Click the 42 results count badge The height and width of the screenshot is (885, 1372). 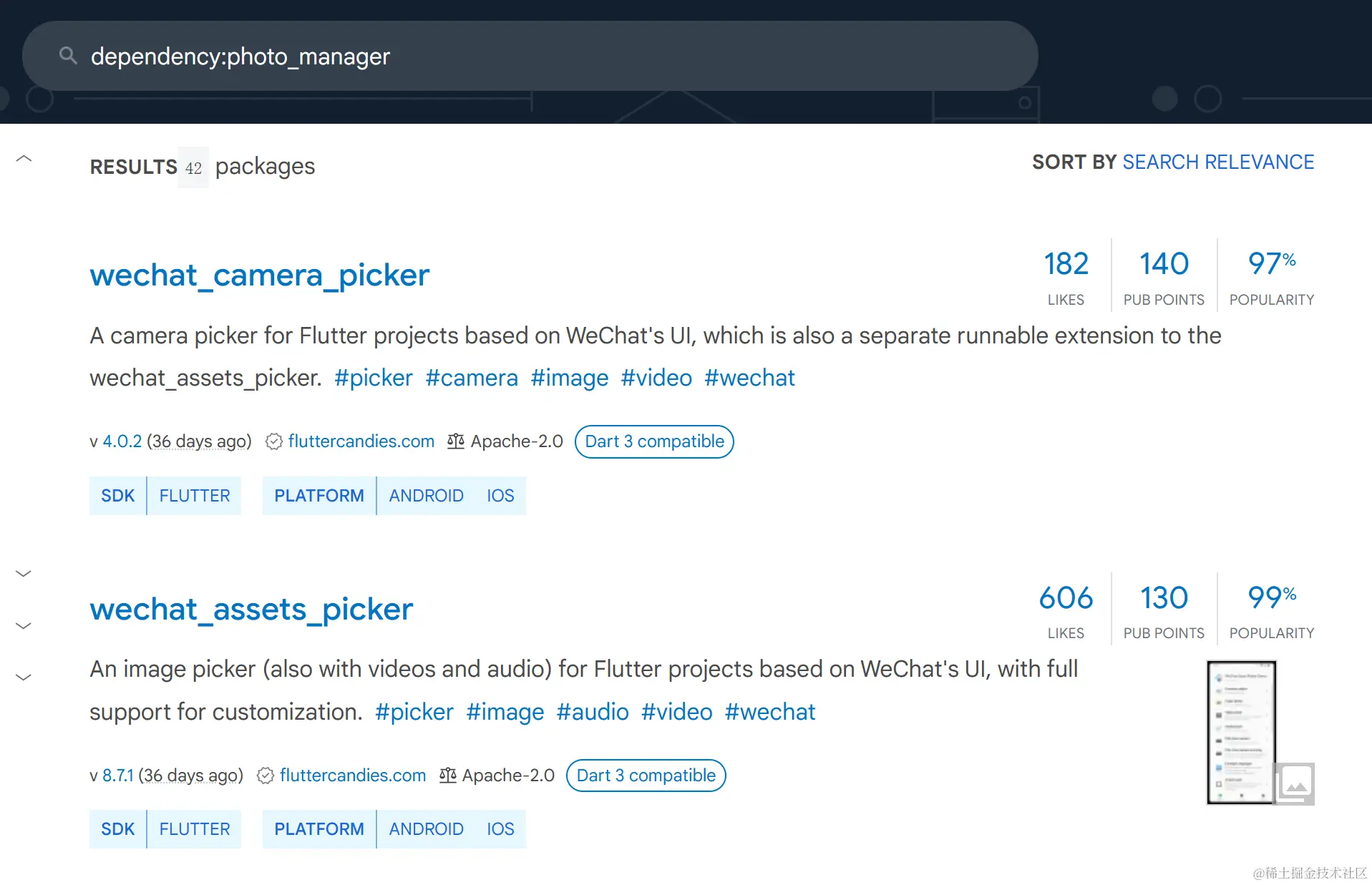coord(193,167)
